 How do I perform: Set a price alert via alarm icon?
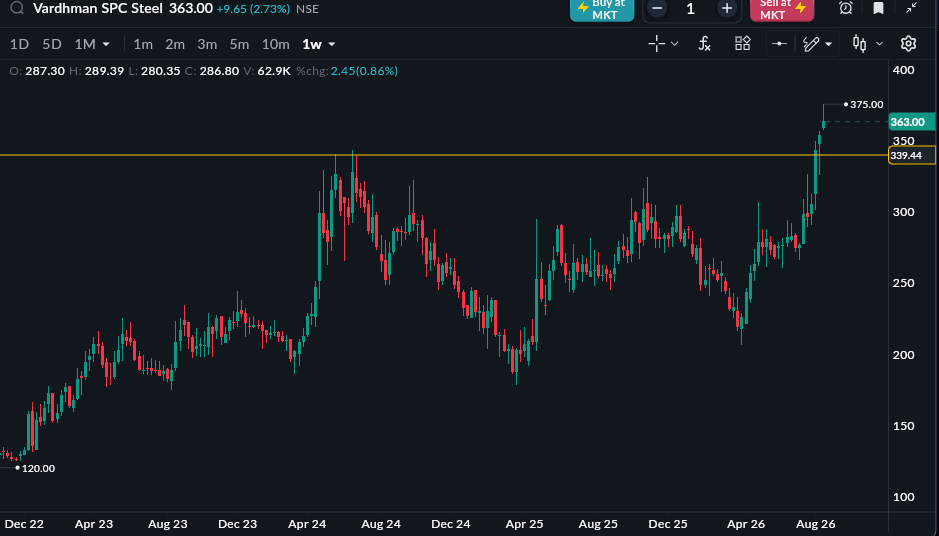tap(846, 8)
